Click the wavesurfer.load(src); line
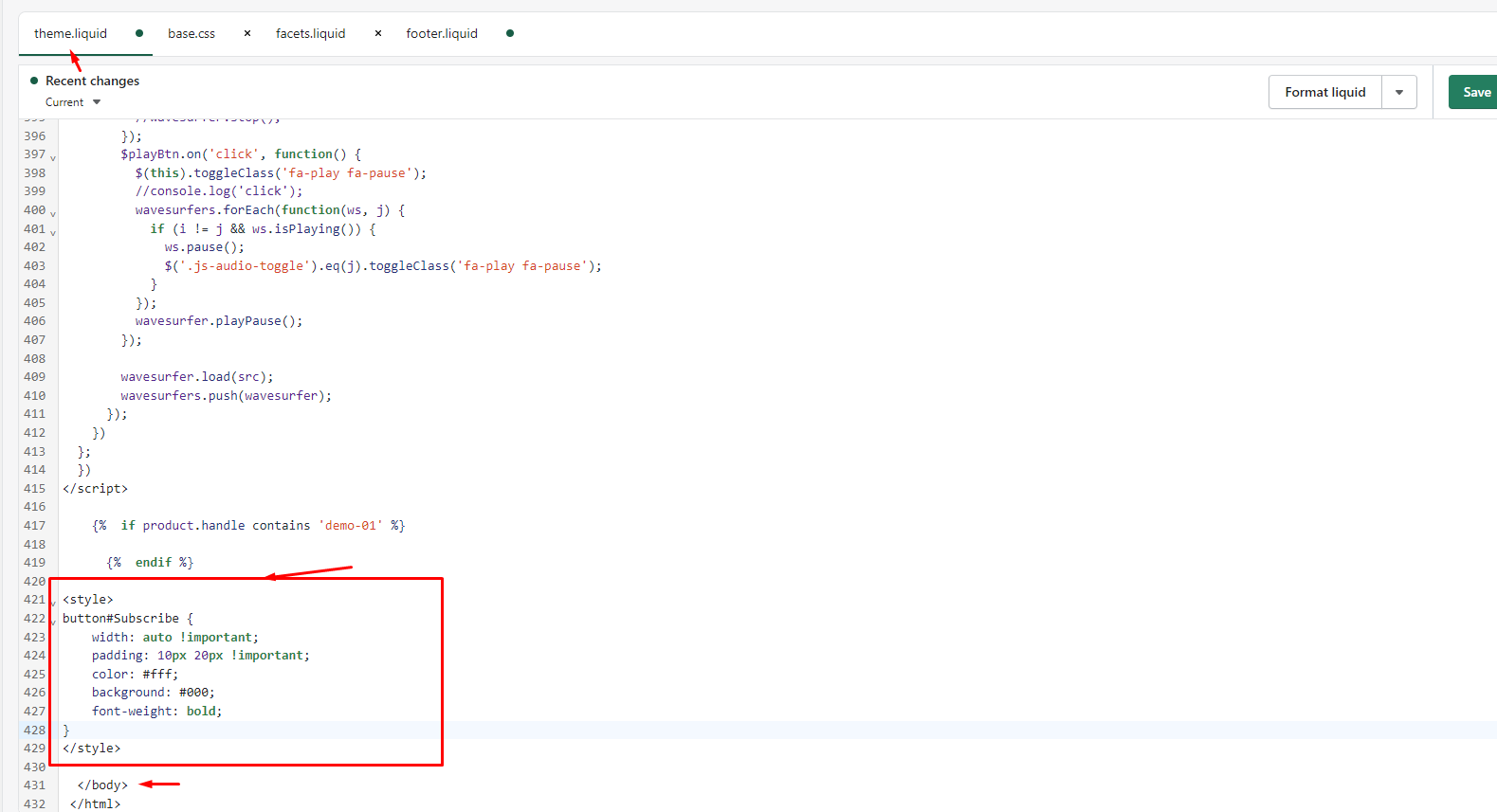The height and width of the screenshot is (812, 1497). 197,377
